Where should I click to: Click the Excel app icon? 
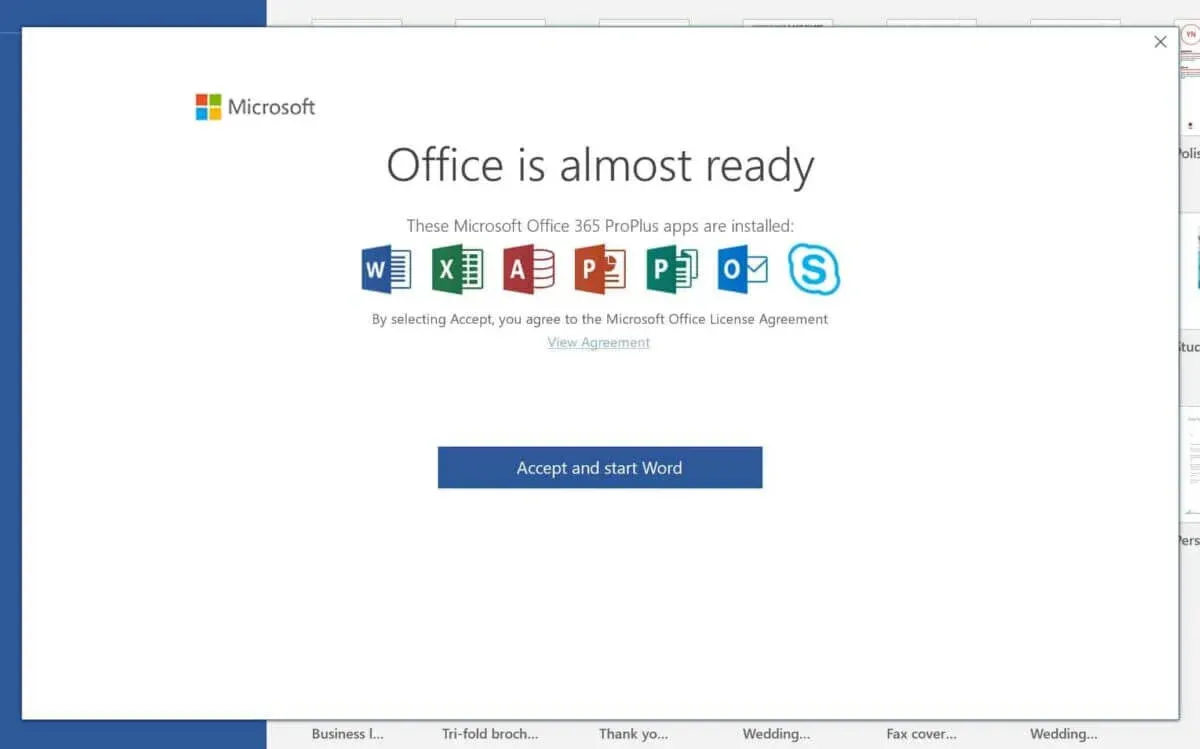[x=457, y=268]
